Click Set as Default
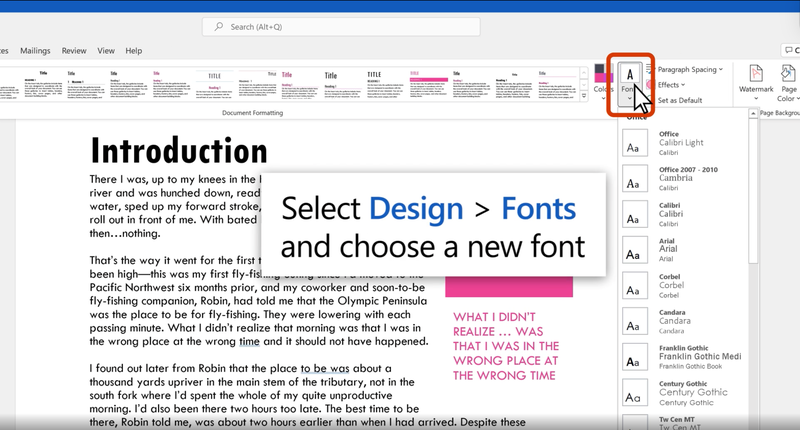The height and width of the screenshot is (430, 800). [x=674, y=100]
